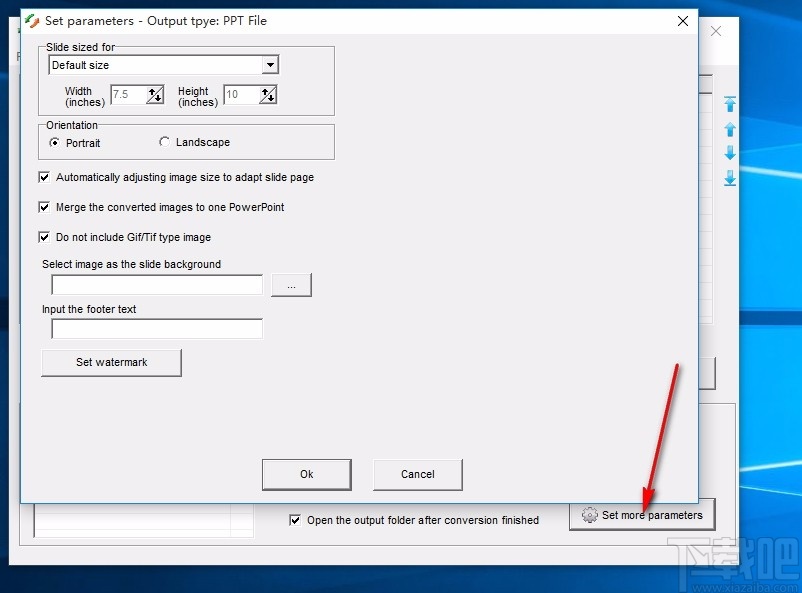The width and height of the screenshot is (802, 593).
Task: Confirm settings with the Ok button
Action: coord(306,474)
